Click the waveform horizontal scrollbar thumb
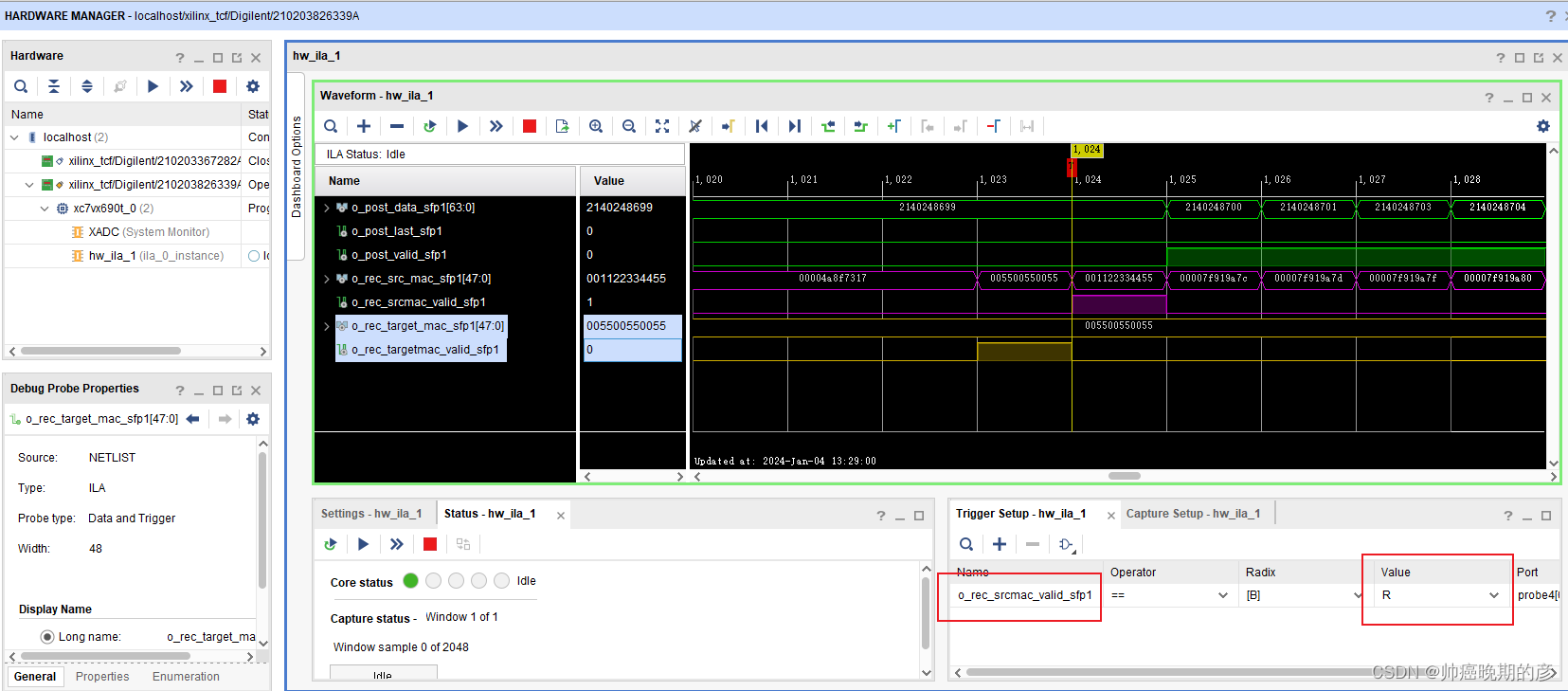 pyautogui.click(x=1125, y=476)
